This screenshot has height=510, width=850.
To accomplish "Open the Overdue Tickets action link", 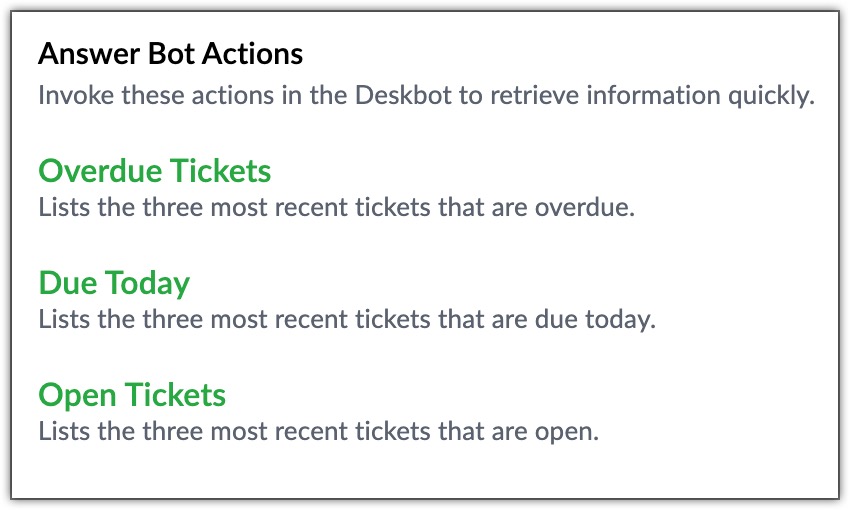I will click(154, 171).
